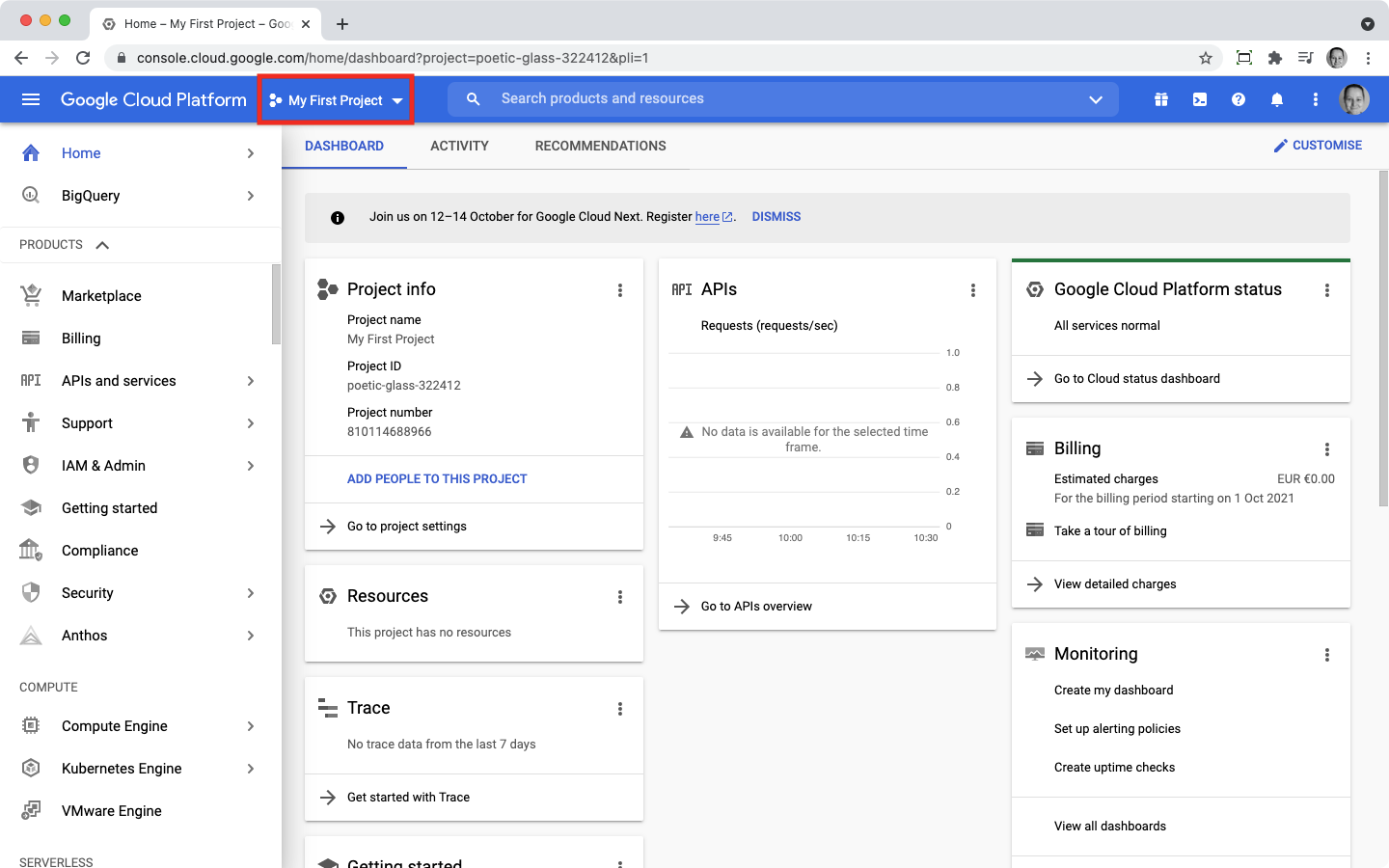Click the Google account avatar in header
The image size is (1389, 868).
pyautogui.click(x=1354, y=99)
